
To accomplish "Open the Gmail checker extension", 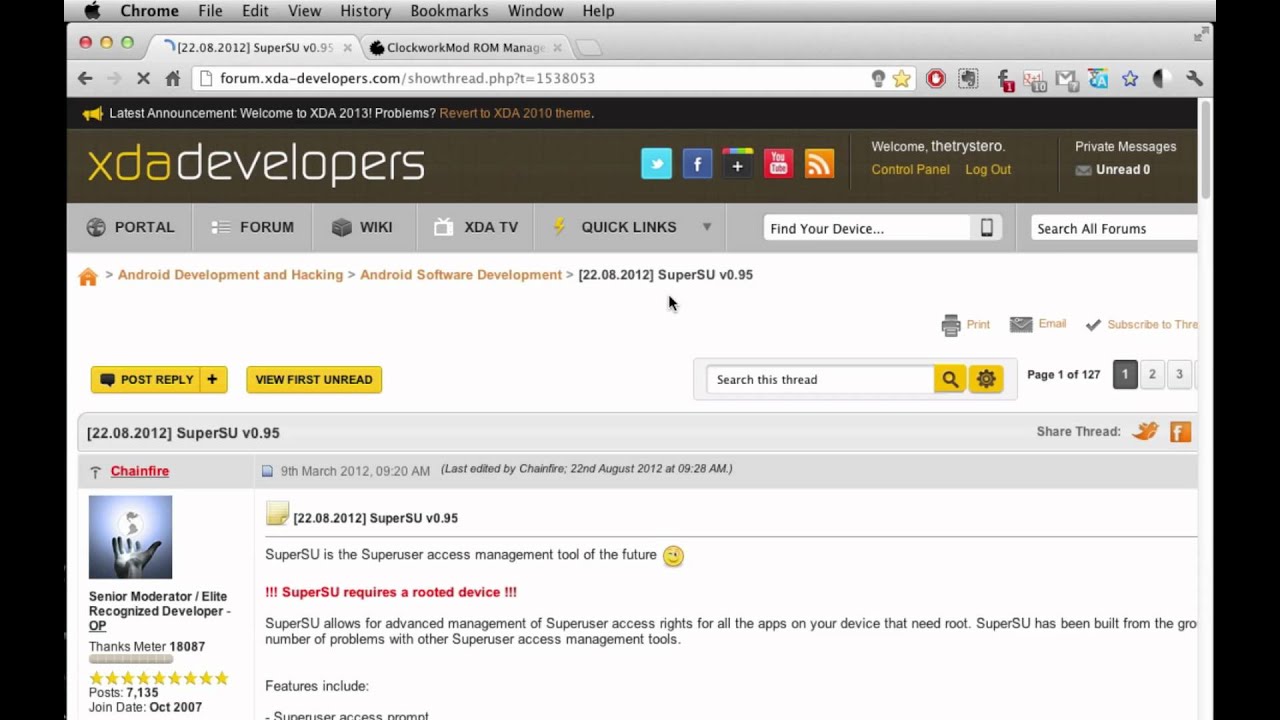I will click(1066, 79).
